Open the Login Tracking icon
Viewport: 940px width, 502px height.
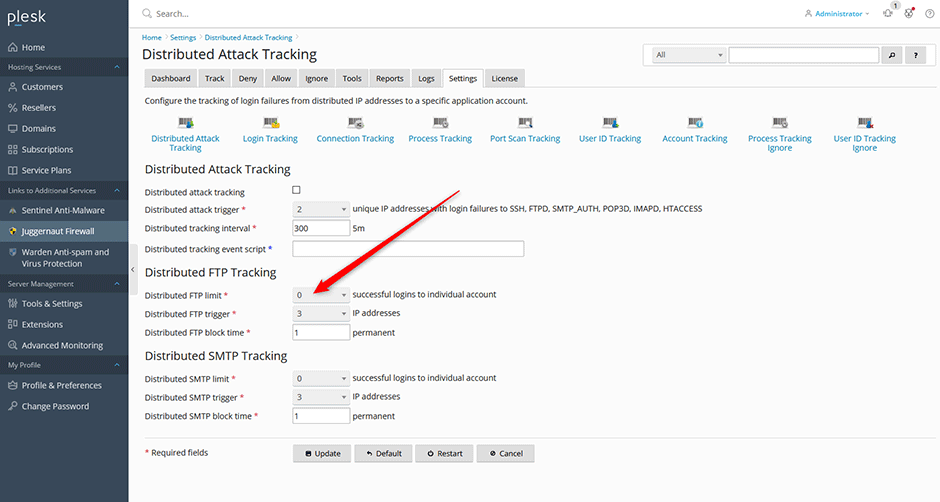pyautogui.click(x=270, y=123)
